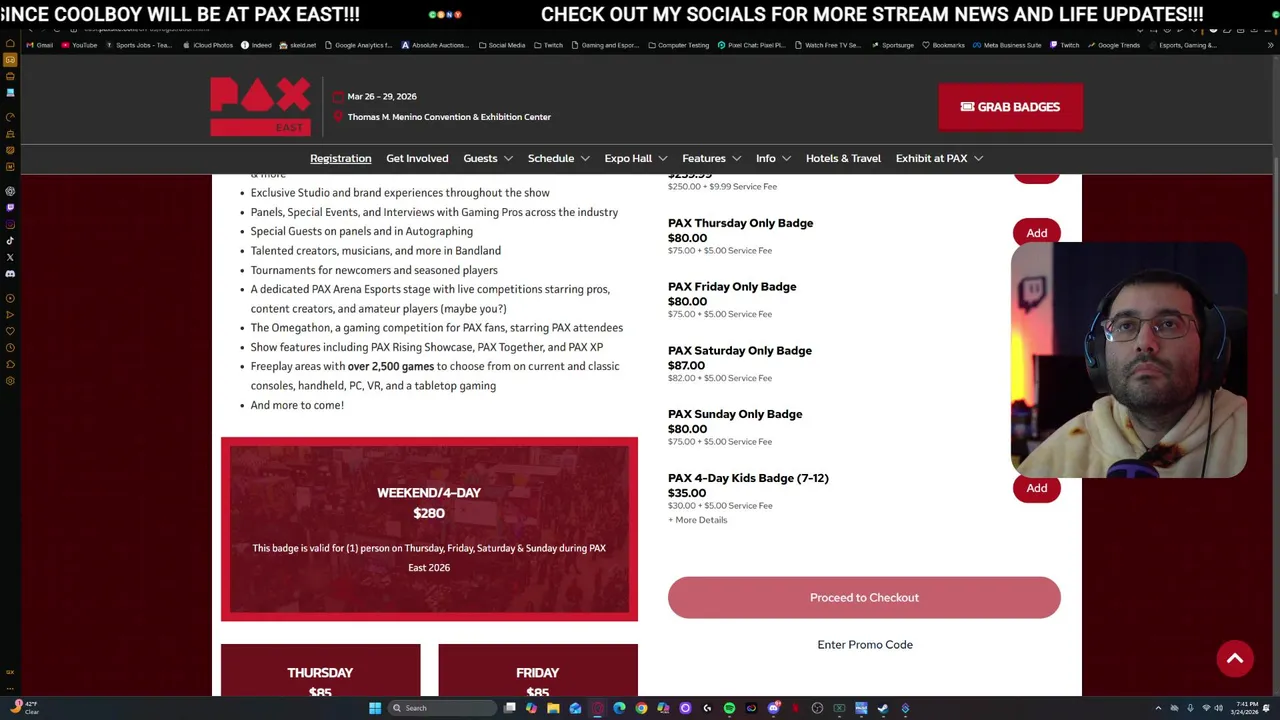The width and height of the screenshot is (1280, 720).
Task: Click the location pin beside venue name
Action: [338, 117]
